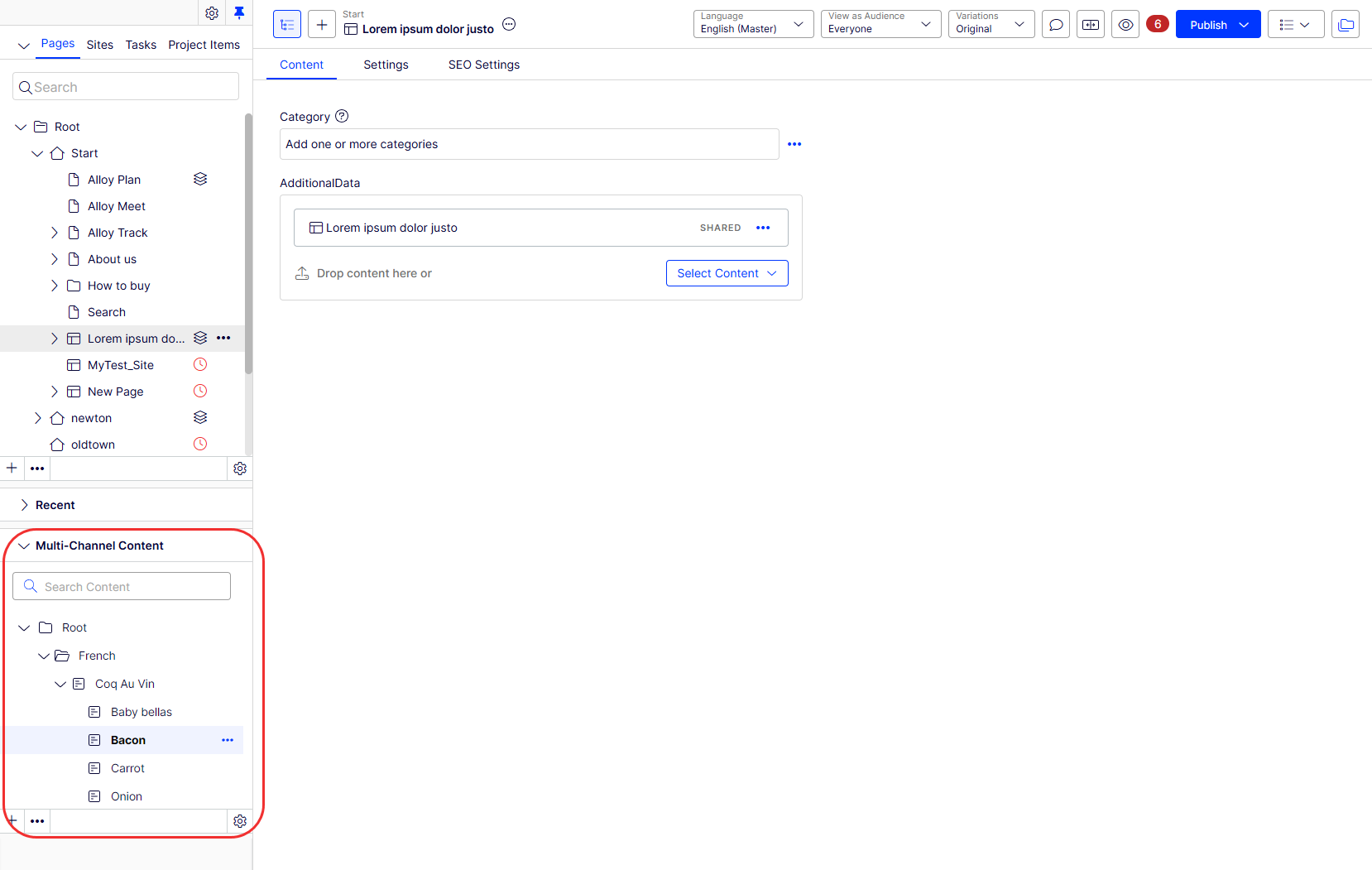Select the Settings tab
Image resolution: width=1372 pixels, height=870 pixels.
(386, 65)
